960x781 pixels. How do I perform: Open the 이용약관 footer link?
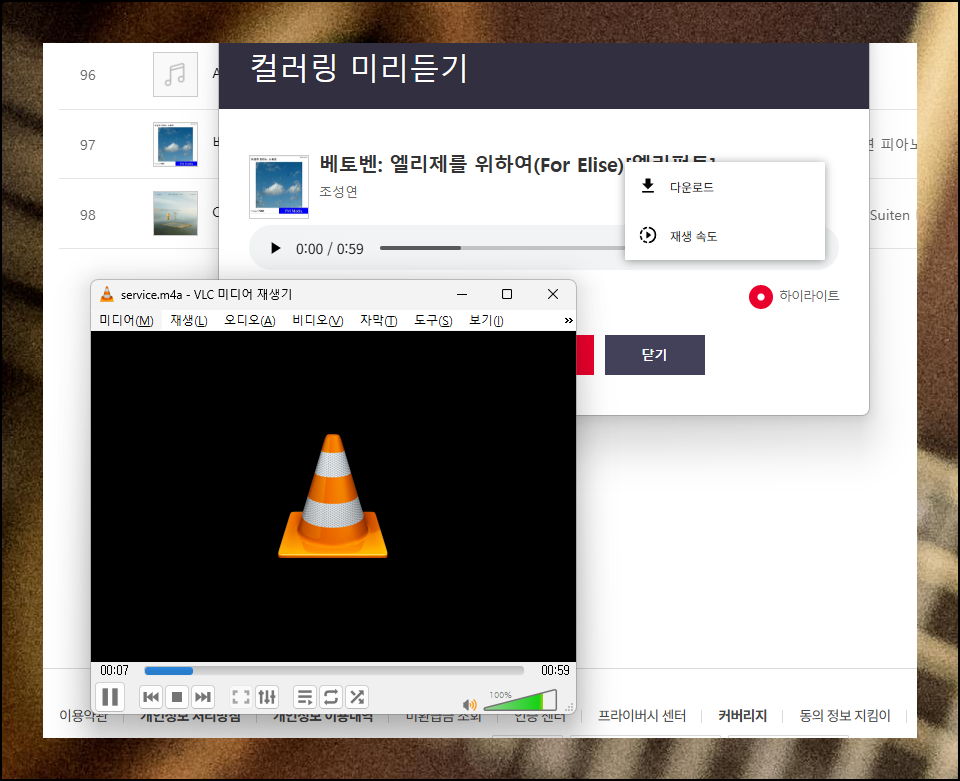(x=83, y=716)
